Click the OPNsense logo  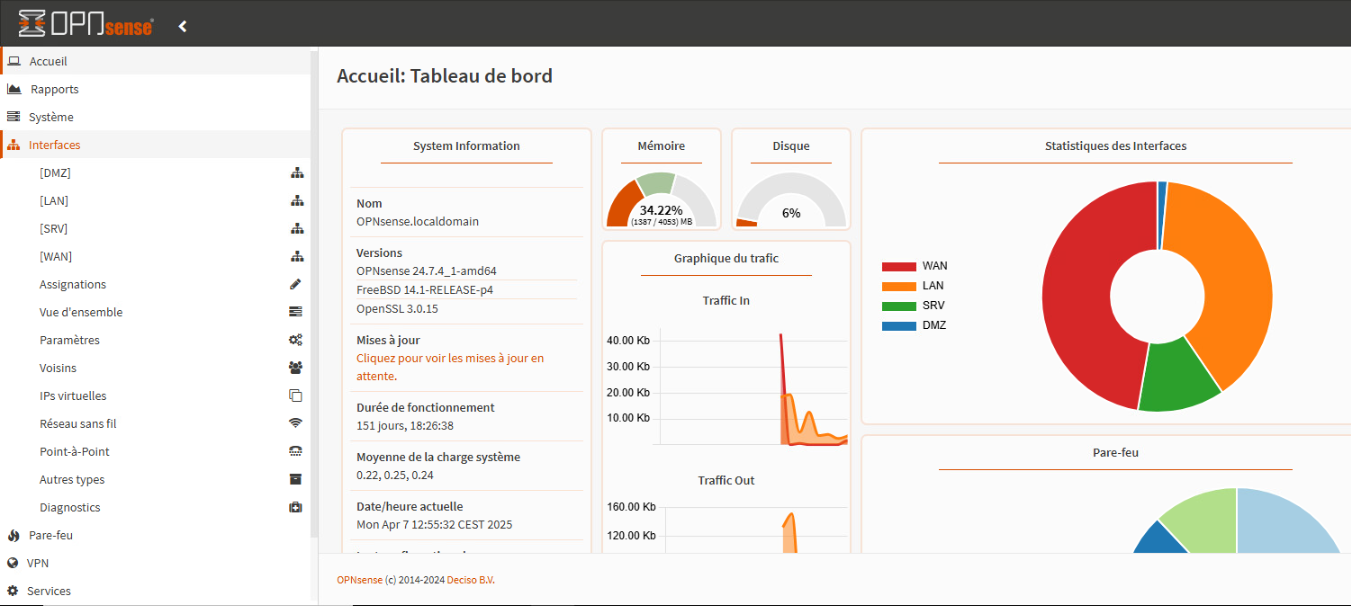[86, 24]
